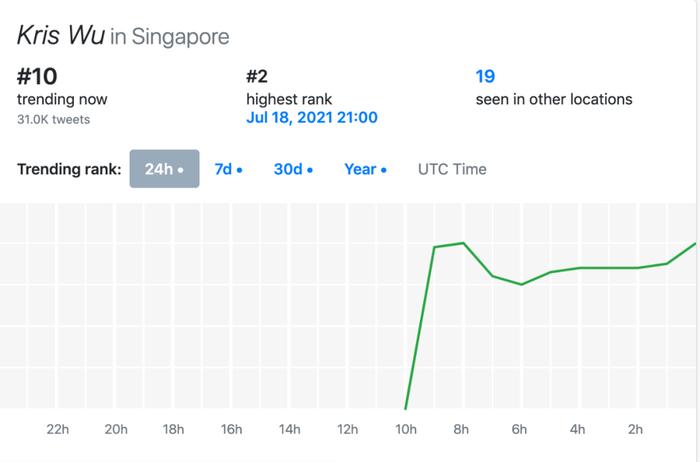Open the 30d trending rank view

[293, 169]
